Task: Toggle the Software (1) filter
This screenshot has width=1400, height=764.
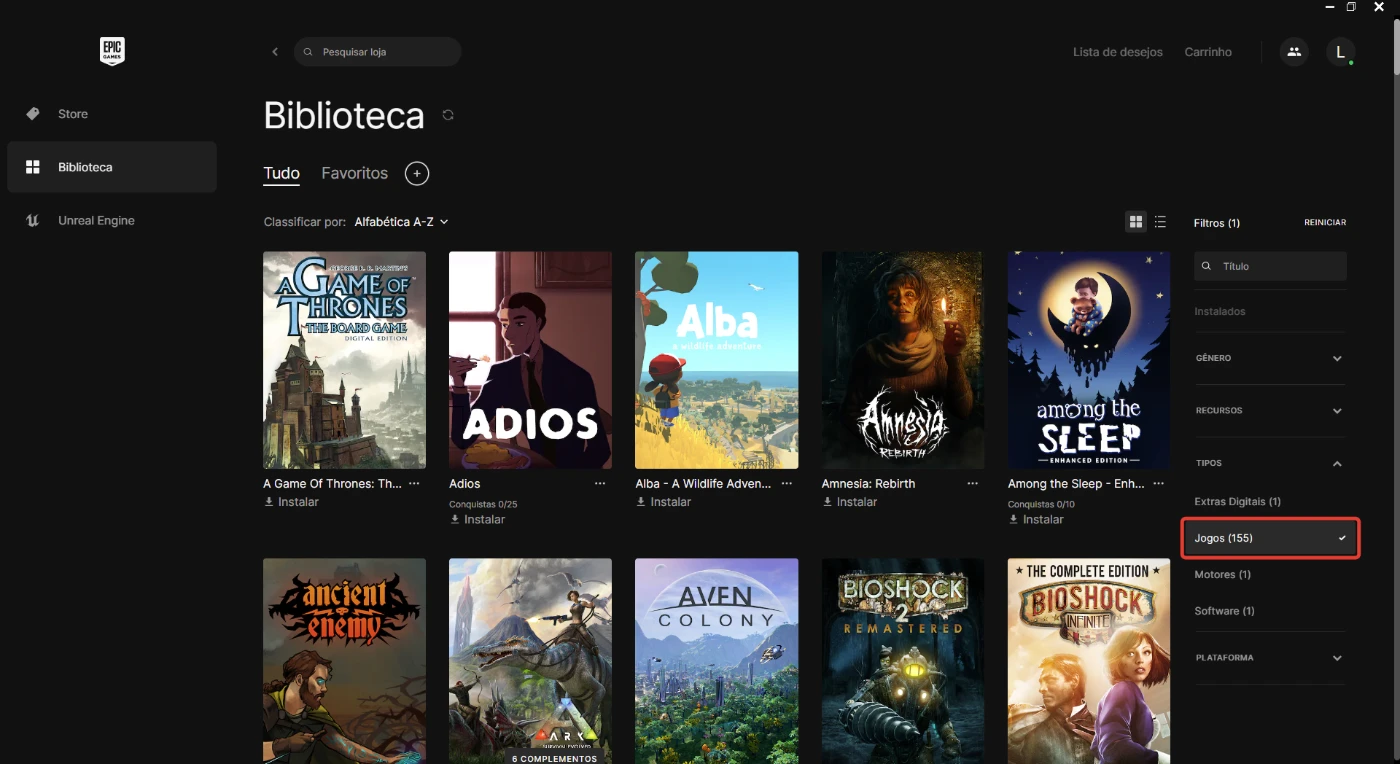Action: click(1224, 611)
